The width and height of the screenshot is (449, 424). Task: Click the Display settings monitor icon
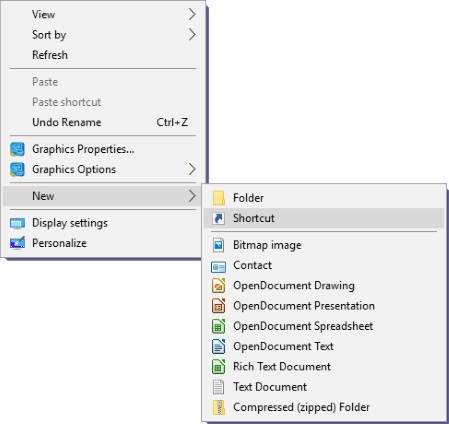tap(17, 223)
